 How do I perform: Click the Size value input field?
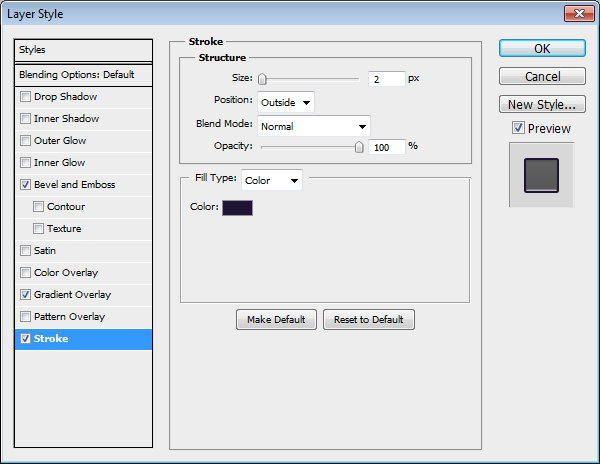[x=386, y=79]
